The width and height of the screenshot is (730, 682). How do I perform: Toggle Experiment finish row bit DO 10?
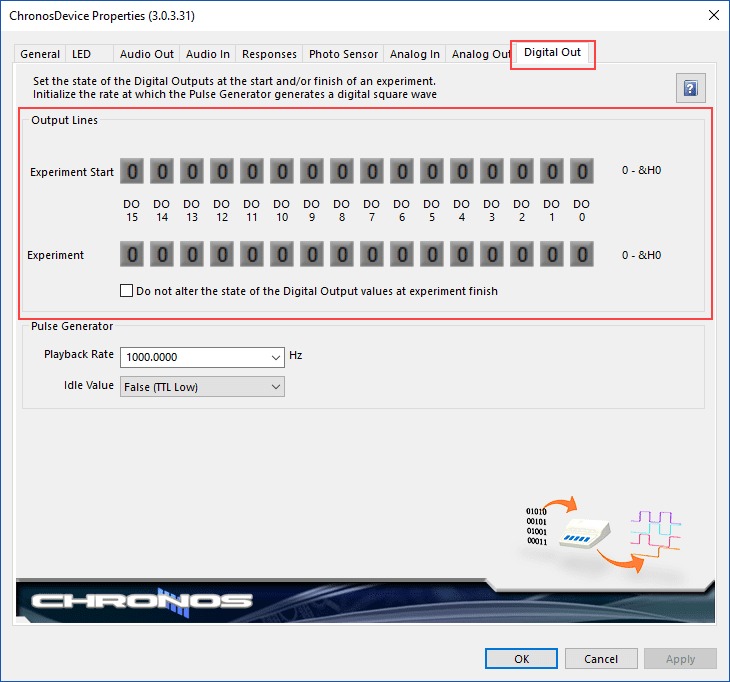pos(282,254)
